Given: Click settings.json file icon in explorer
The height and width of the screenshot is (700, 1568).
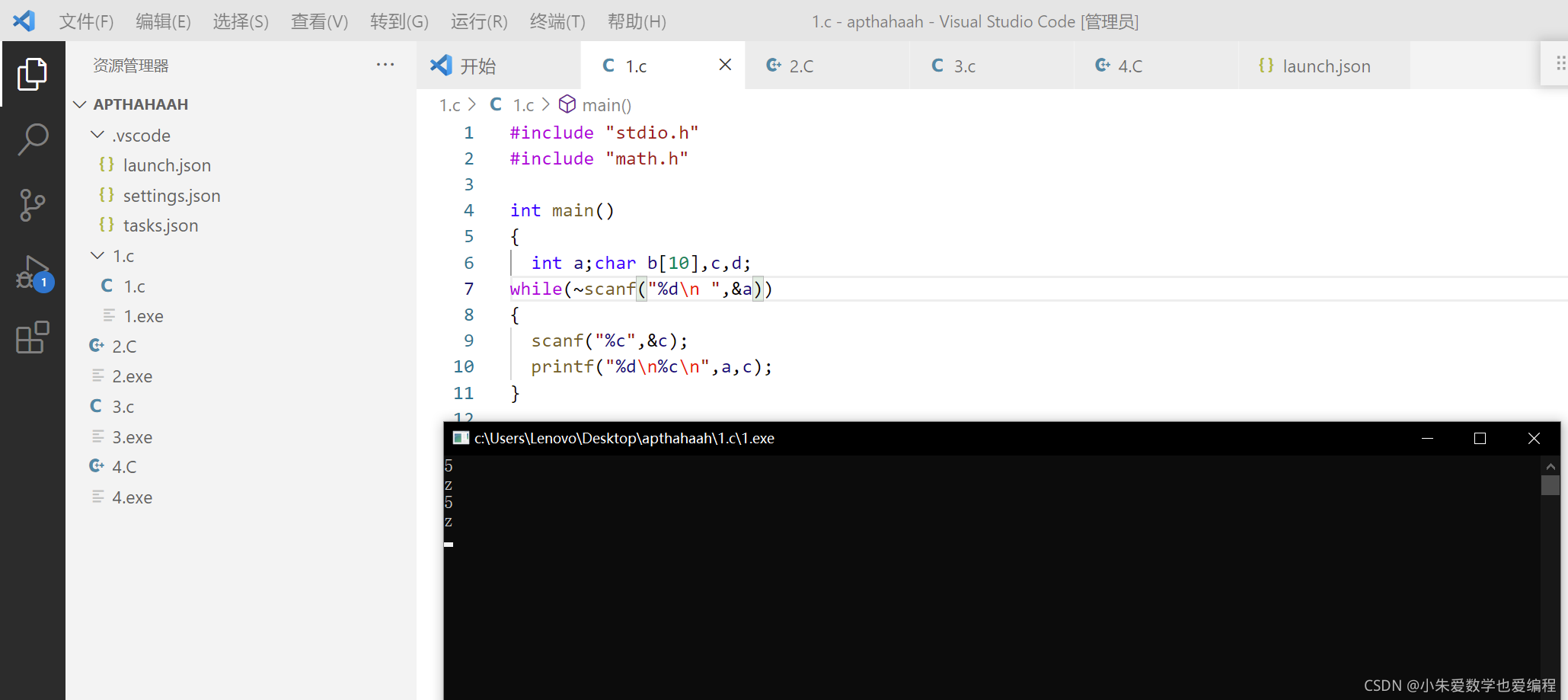Looking at the screenshot, I should [107, 195].
